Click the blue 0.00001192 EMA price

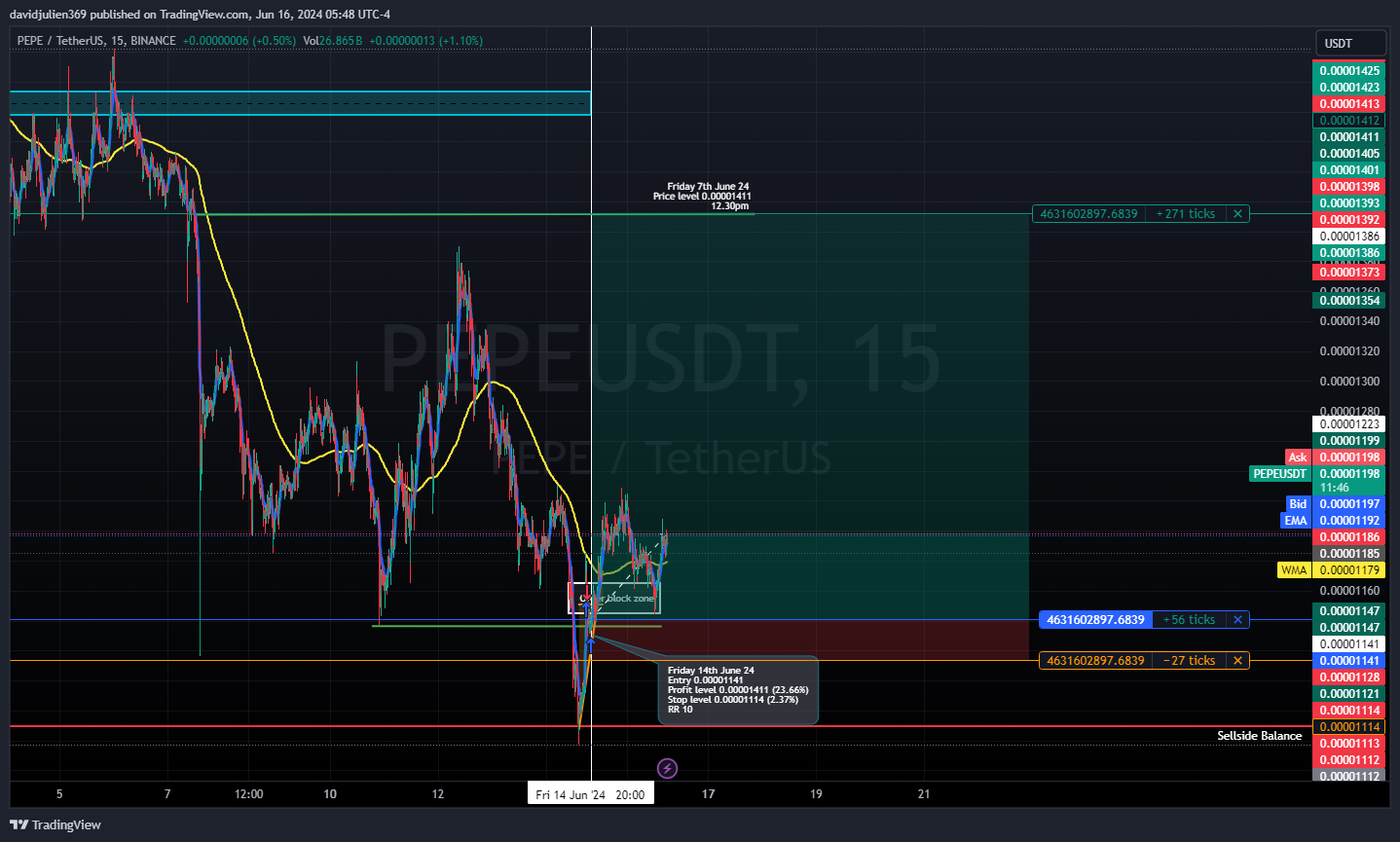tap(1349, 521)
